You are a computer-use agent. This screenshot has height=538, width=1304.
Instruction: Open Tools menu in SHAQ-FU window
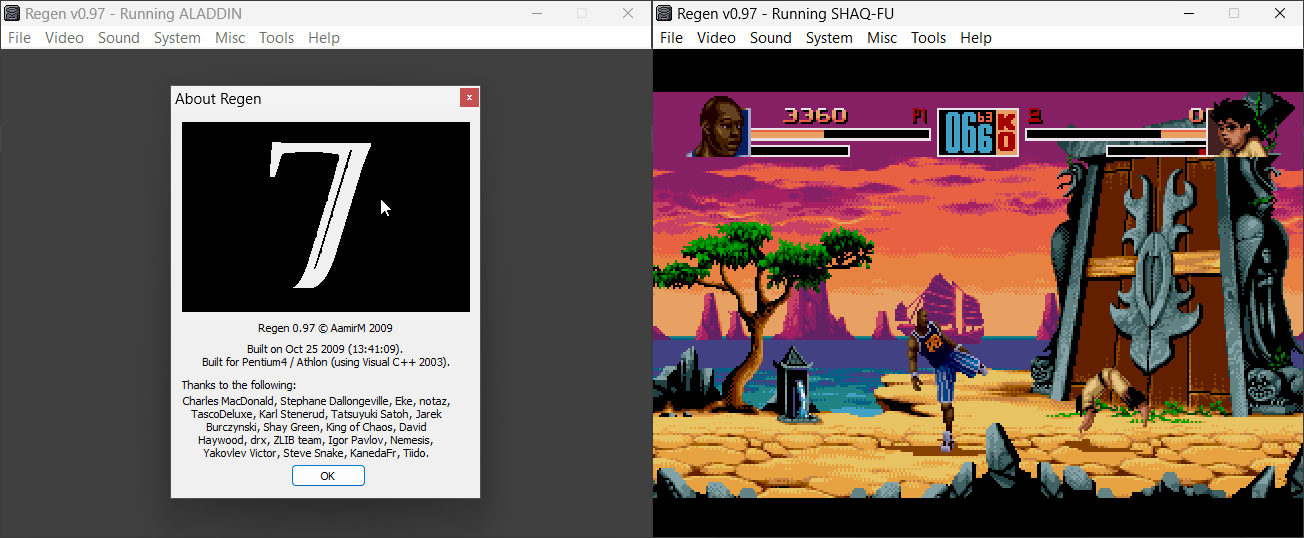click(x=928, y=38)
